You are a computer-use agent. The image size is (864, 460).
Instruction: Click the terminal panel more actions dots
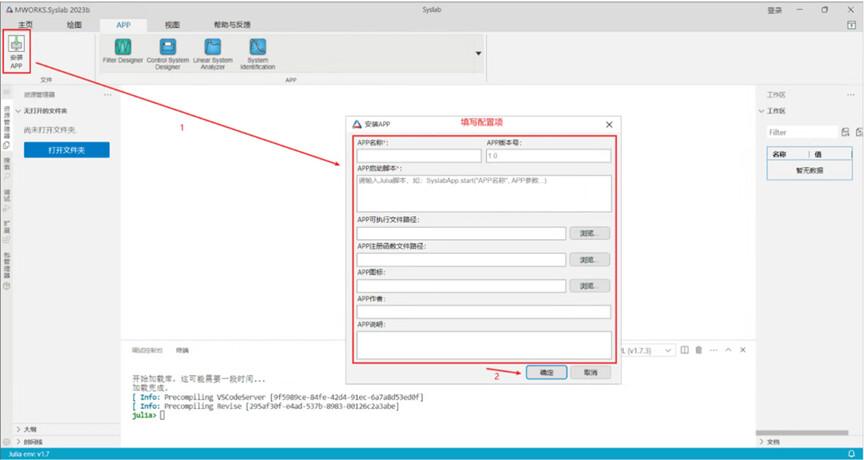click(x=714, y=350)
